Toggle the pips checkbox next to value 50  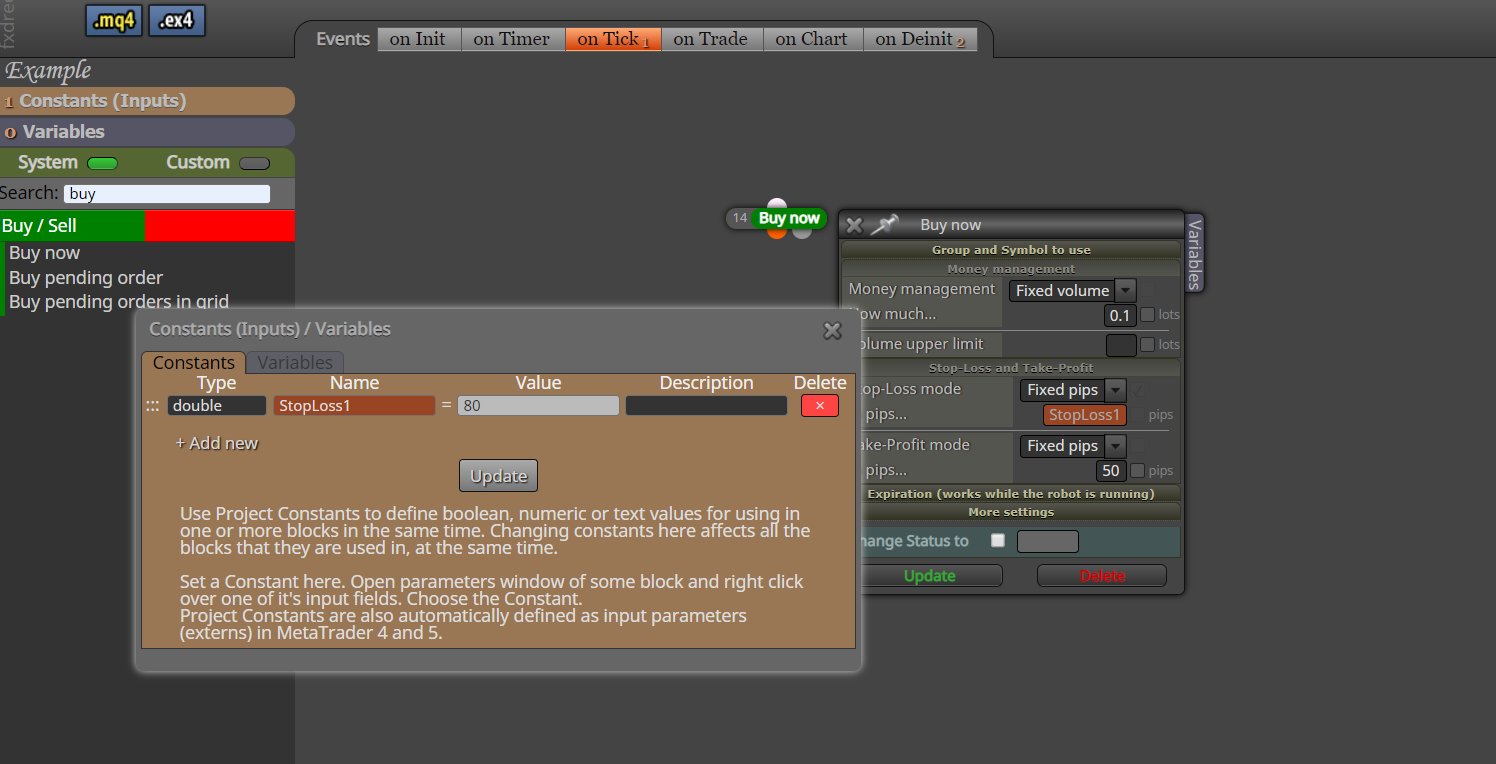click(x=1137, y=470)
